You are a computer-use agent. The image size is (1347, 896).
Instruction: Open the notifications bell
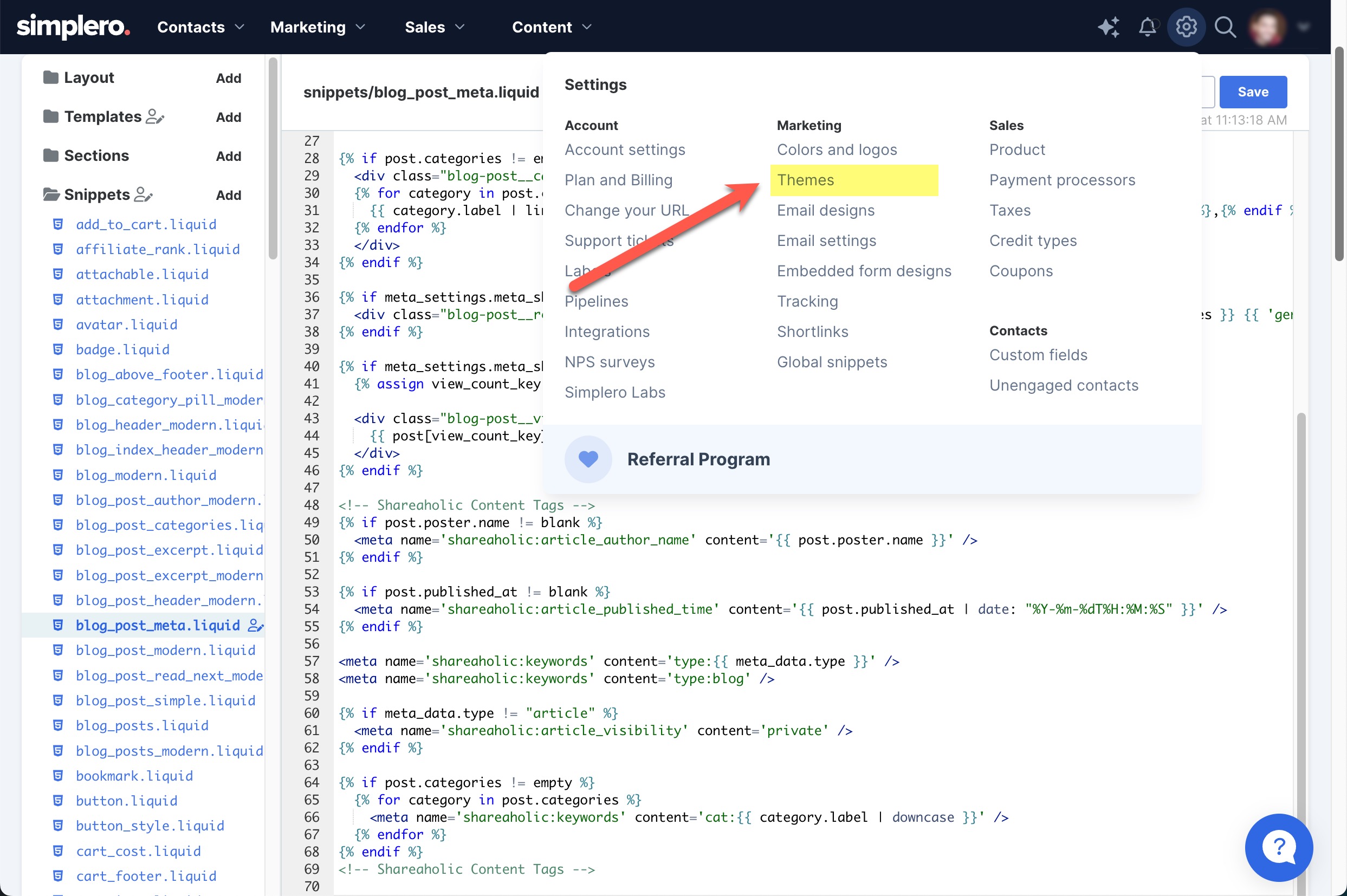(x=1147, y=27)
